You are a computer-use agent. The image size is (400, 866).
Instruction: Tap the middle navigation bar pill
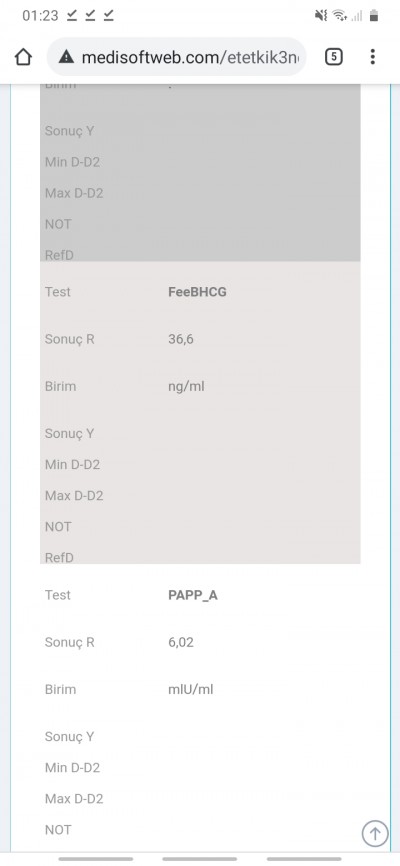coord(199,859)
